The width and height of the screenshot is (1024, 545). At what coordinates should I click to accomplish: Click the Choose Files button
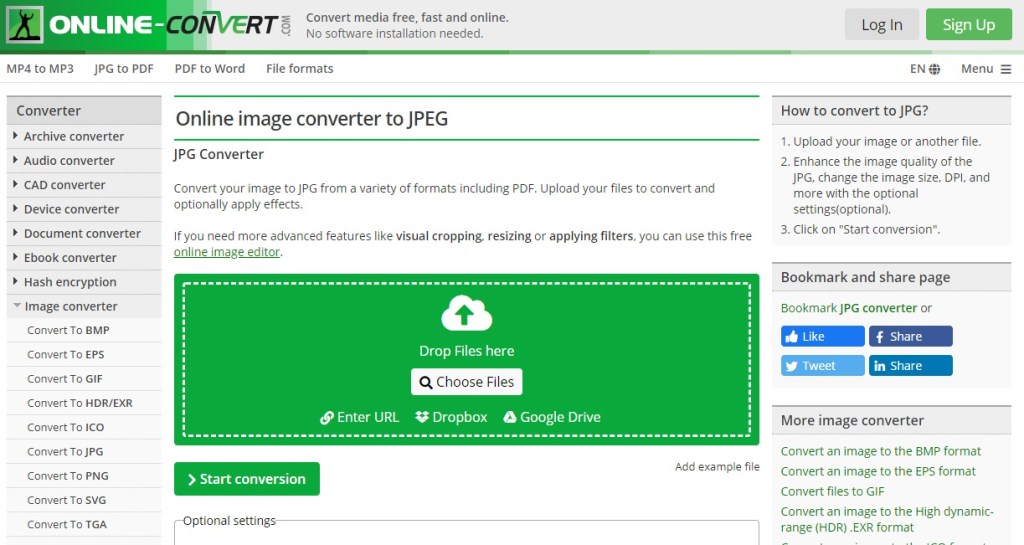click(x=466, y=382)
